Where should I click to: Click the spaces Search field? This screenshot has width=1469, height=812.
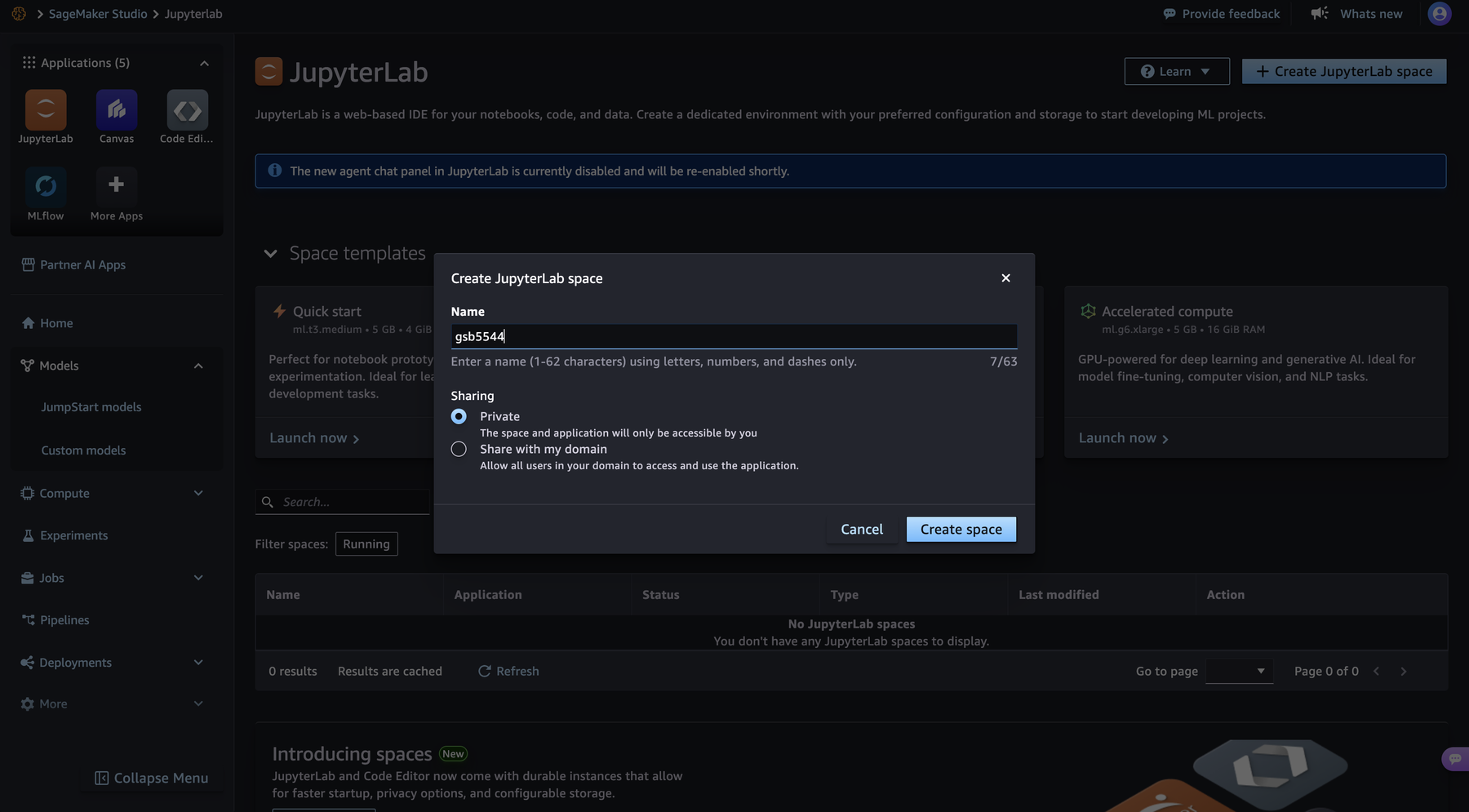[343, 502]
